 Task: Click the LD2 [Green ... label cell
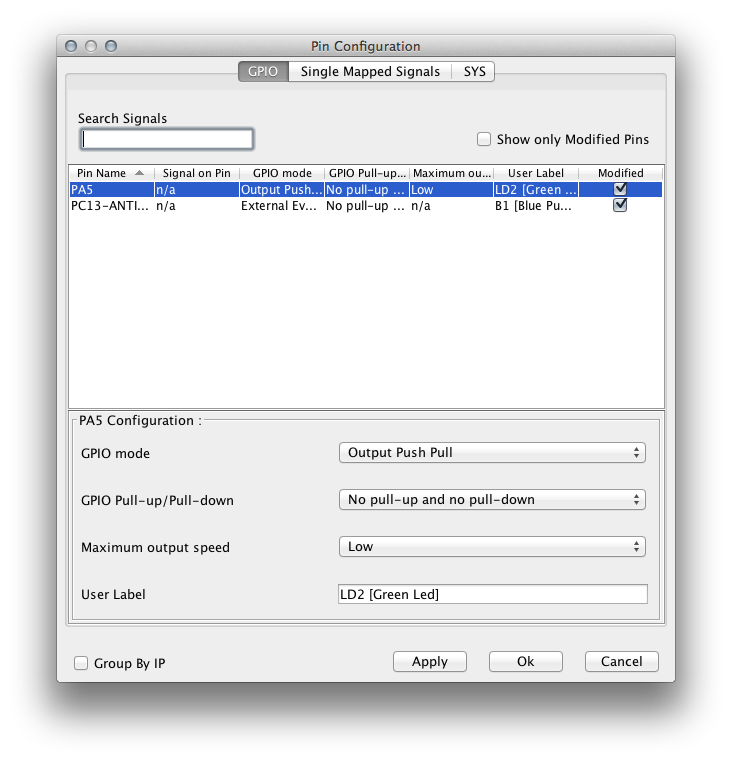click(536, 189)
